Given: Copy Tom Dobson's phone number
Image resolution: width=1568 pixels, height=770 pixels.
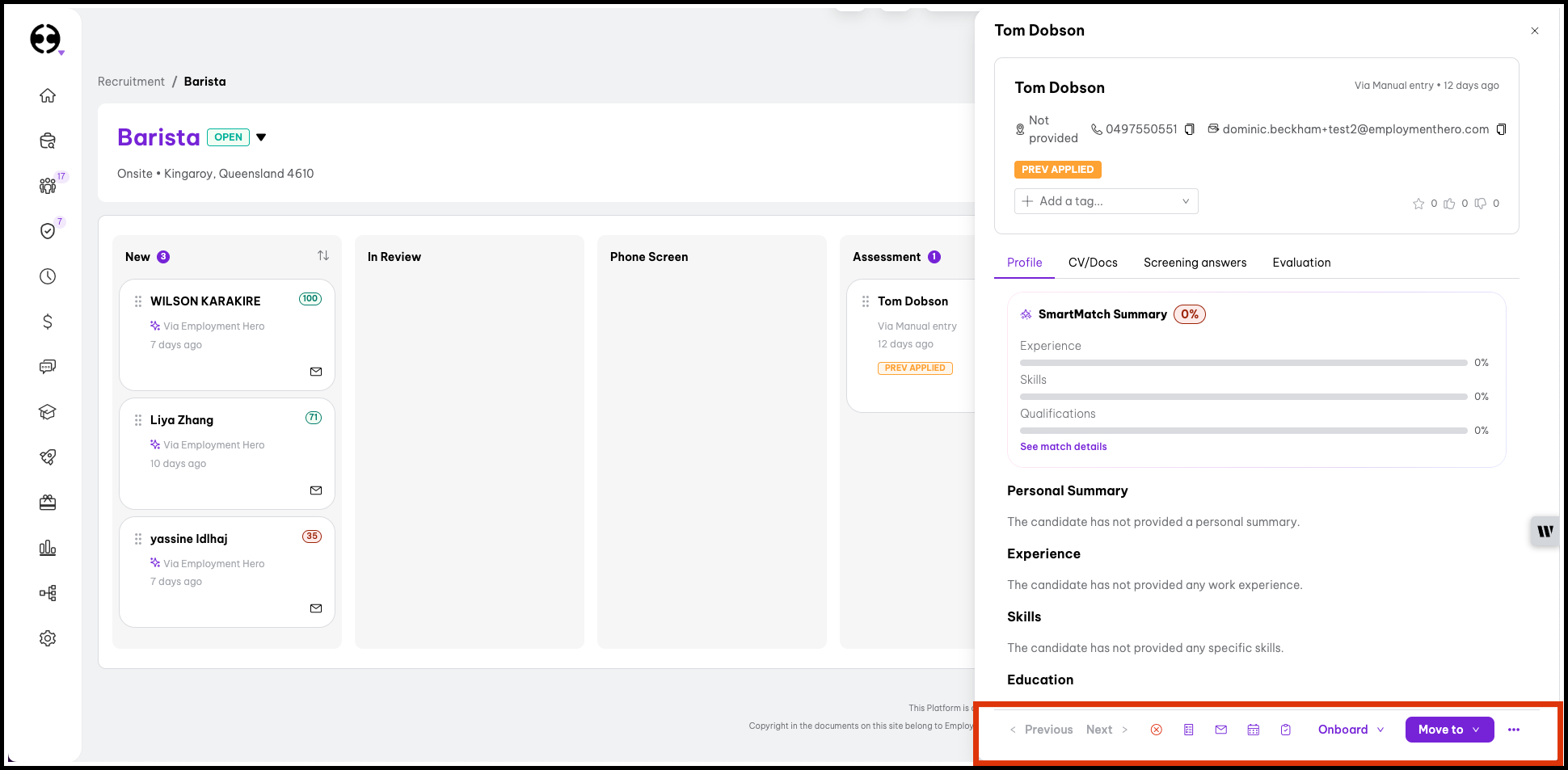Looking at the screenshot, I should coord(1189,129).
